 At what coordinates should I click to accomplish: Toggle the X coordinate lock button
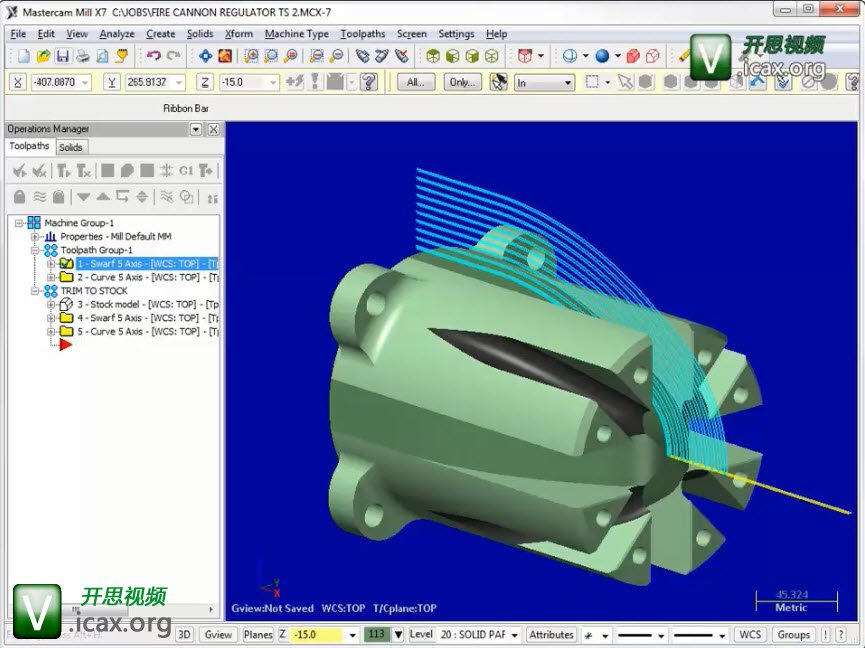tap(18, 82)
